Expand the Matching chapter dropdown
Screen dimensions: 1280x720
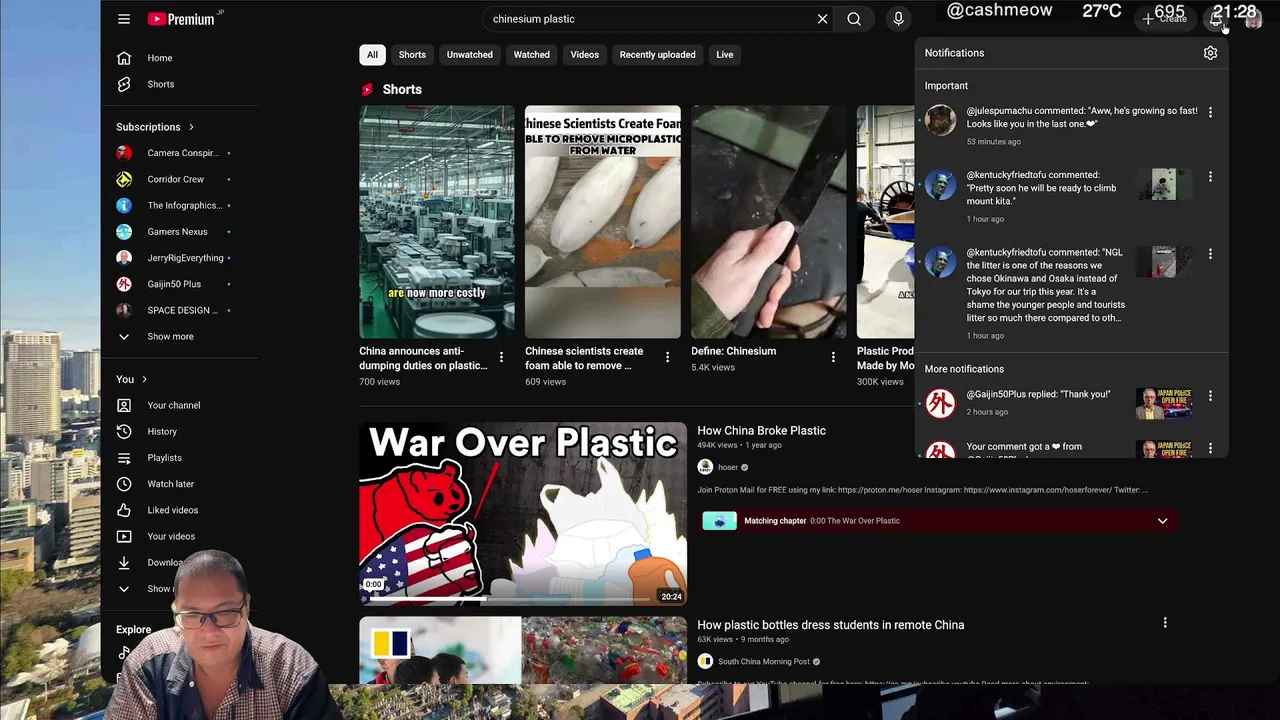tap(1162, 521)
